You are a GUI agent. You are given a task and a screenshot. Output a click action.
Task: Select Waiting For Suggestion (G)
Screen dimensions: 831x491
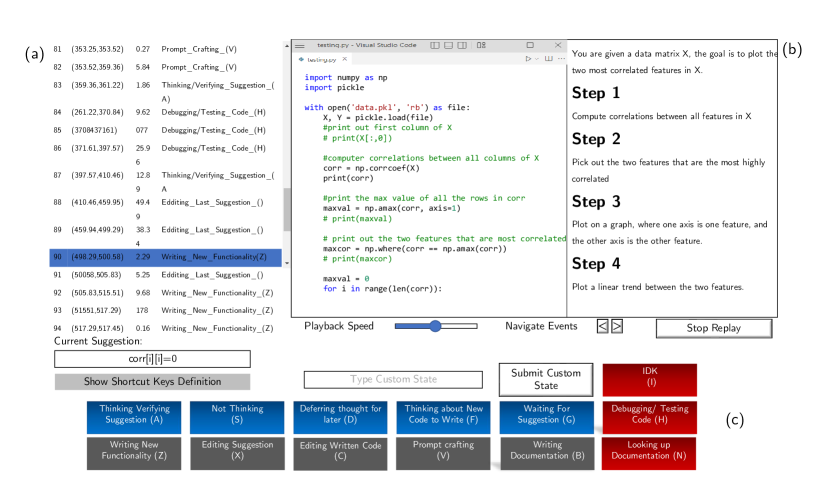coord(546,417)
